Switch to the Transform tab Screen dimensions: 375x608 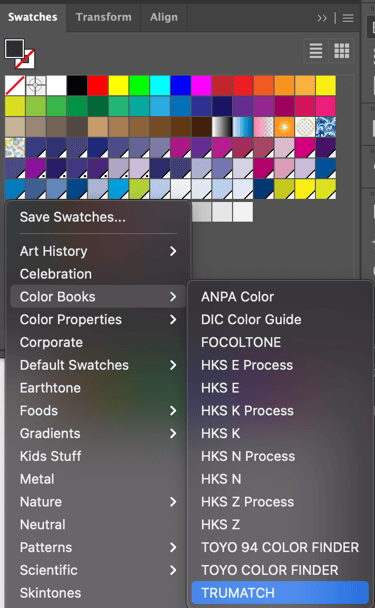click(104, 17)
